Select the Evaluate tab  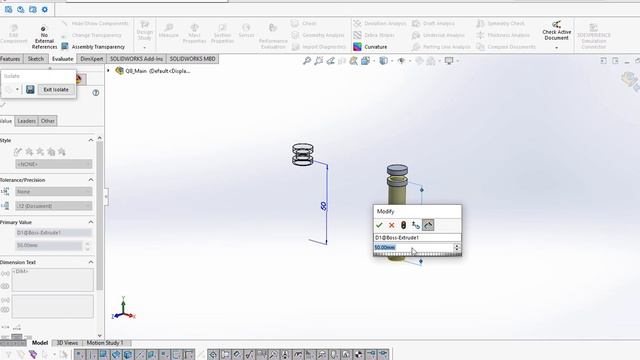(62, 59)
